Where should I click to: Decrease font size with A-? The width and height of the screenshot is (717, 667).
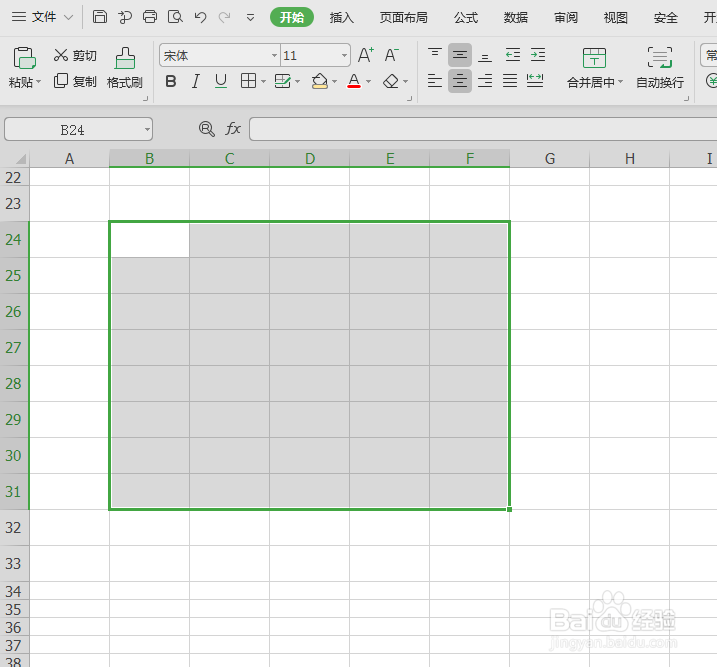point(391,55)
